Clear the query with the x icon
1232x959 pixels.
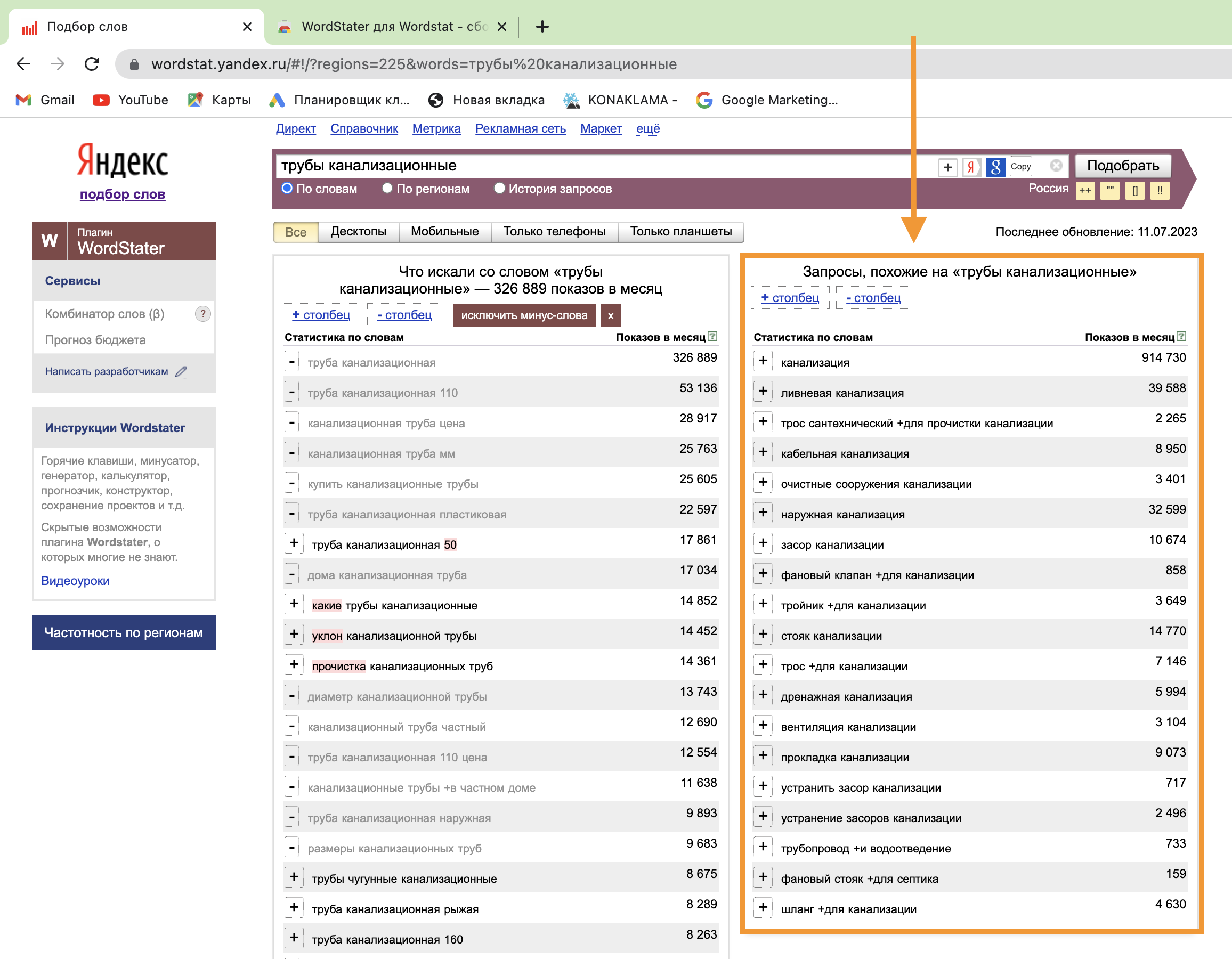pyautogui.click(x=1056, y=165)
